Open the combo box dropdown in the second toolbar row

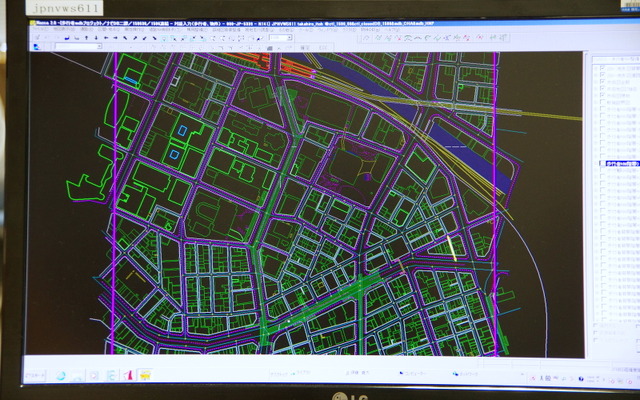(x=99, y=47)
